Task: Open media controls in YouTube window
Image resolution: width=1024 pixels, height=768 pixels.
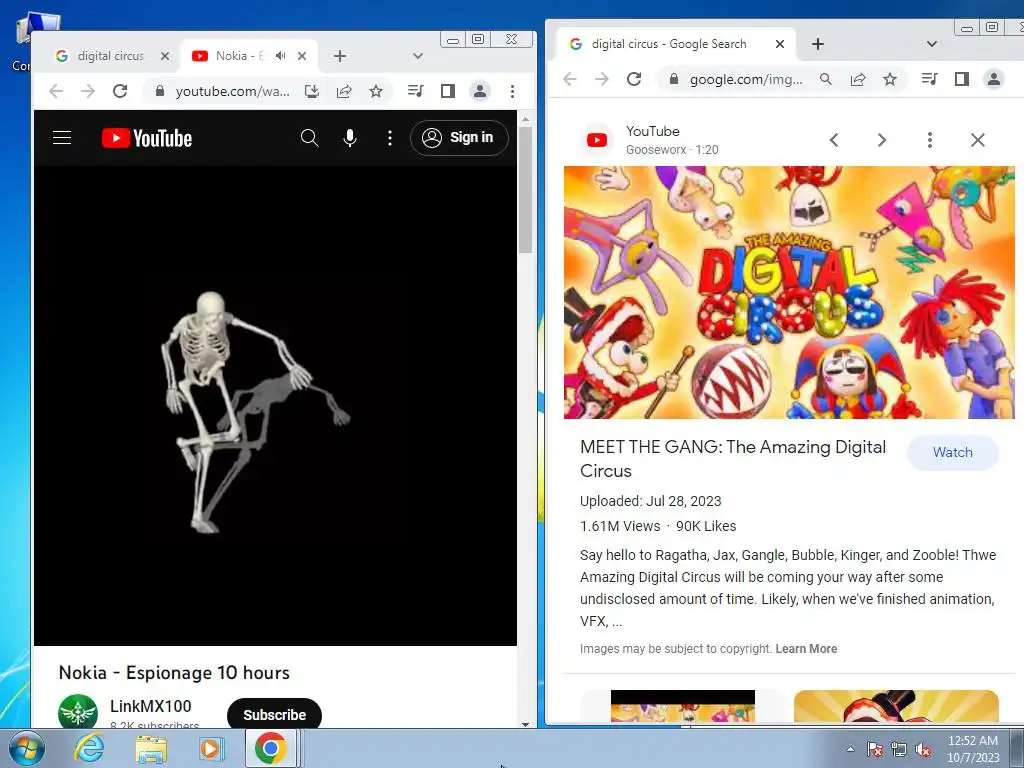Action: pos(415,91)
